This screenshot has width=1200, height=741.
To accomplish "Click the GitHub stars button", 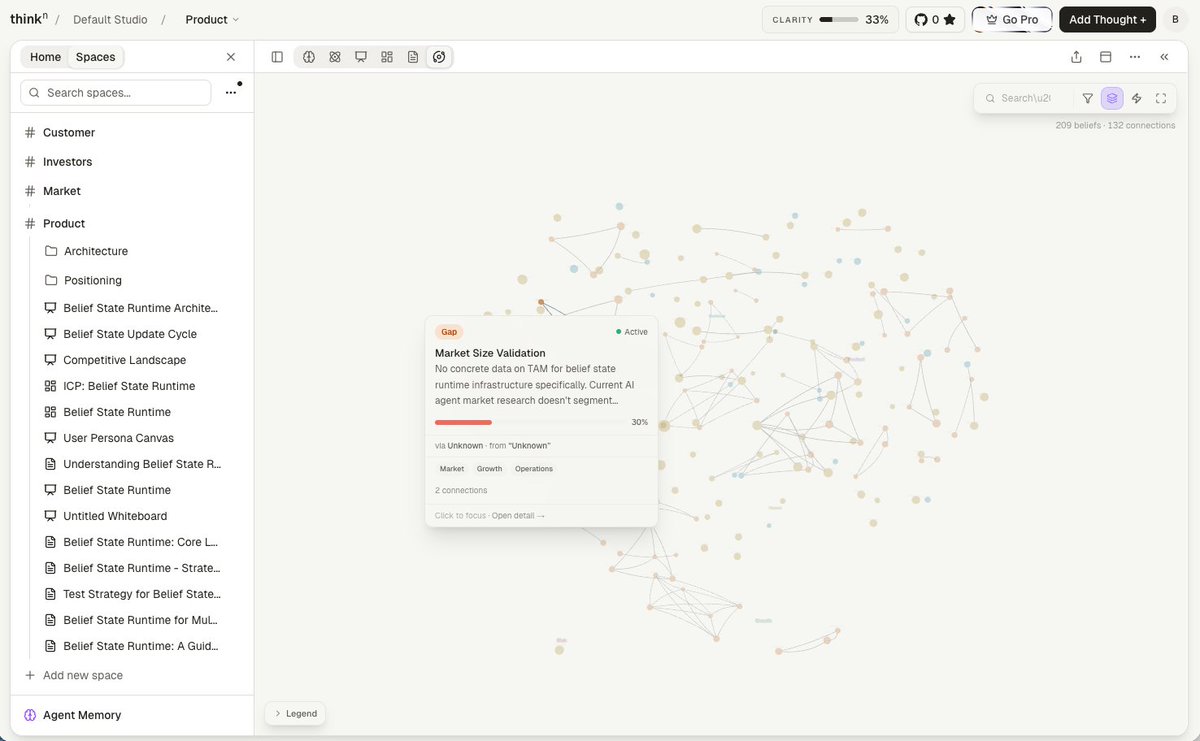I will (x=935, y=19).
